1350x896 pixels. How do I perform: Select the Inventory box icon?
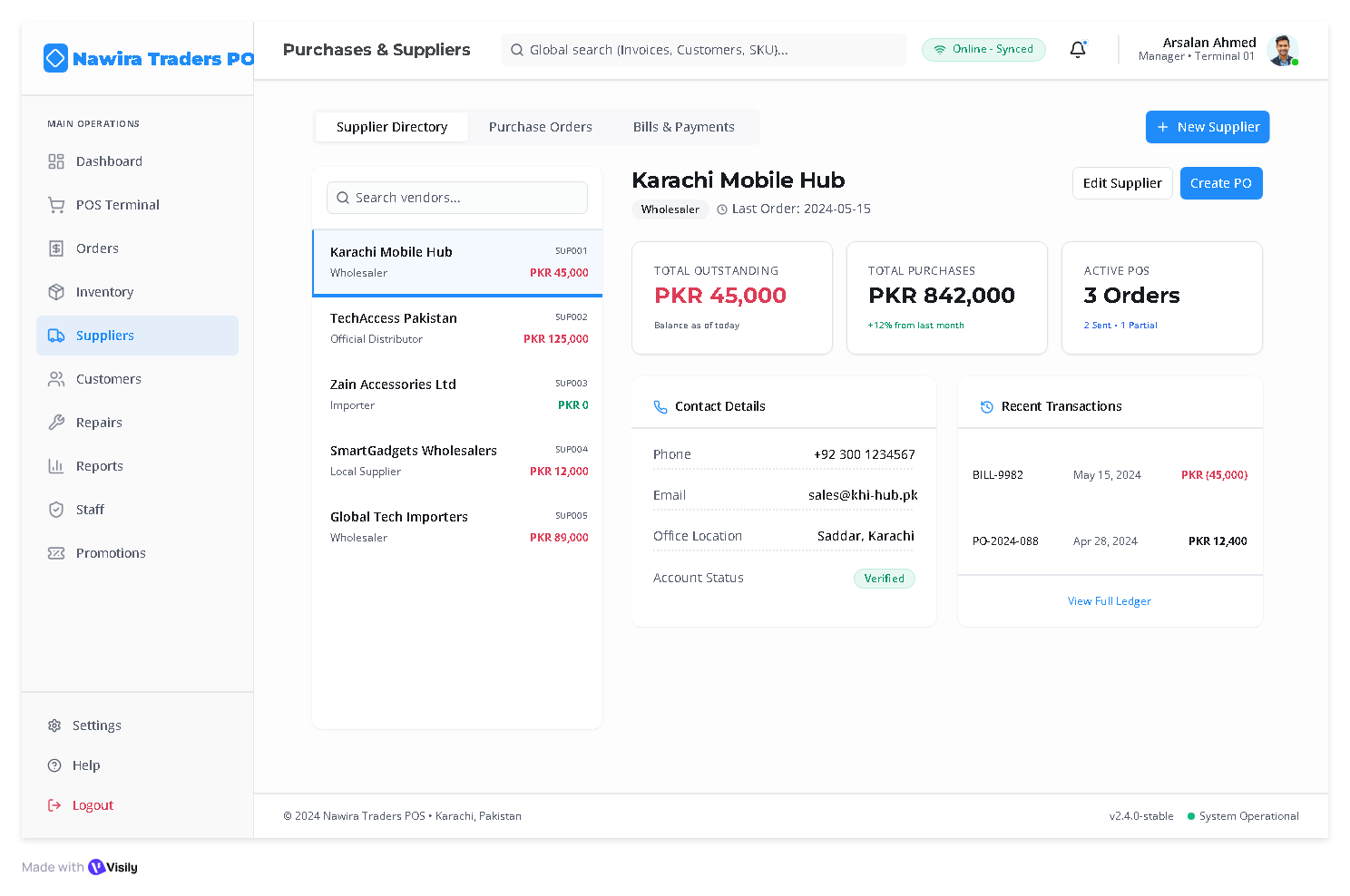pos(56,292)
